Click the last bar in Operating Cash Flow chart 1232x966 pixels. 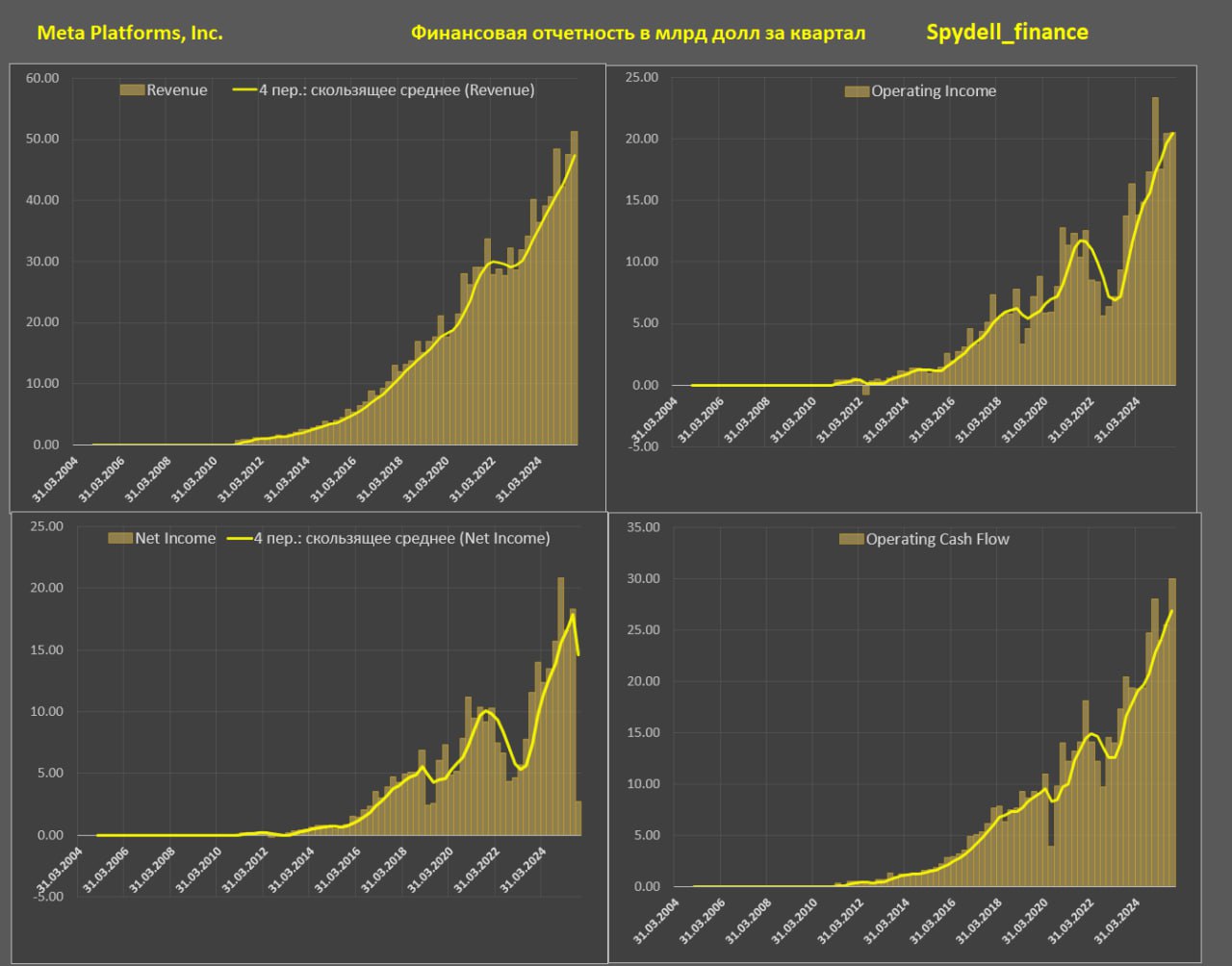[1171, 731]
